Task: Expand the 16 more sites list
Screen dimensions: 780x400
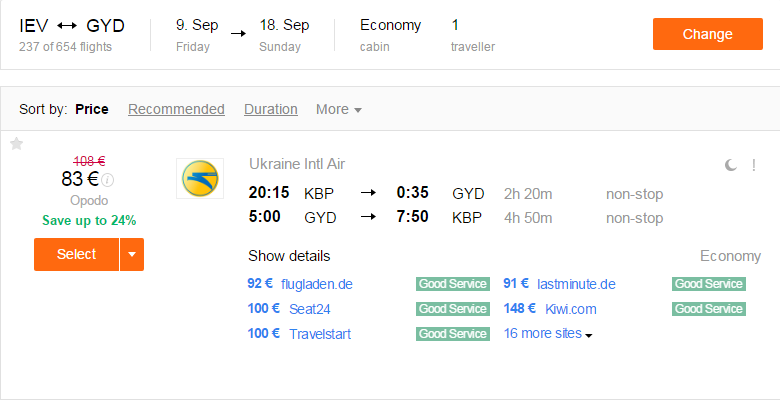Action: 548,333
